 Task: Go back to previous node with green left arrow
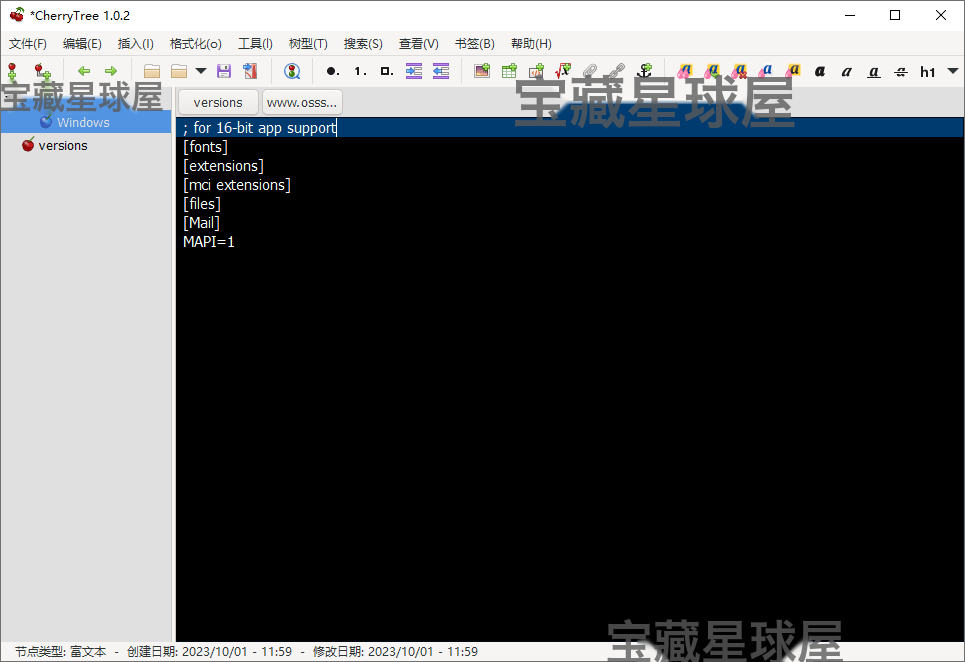[84, 71]
